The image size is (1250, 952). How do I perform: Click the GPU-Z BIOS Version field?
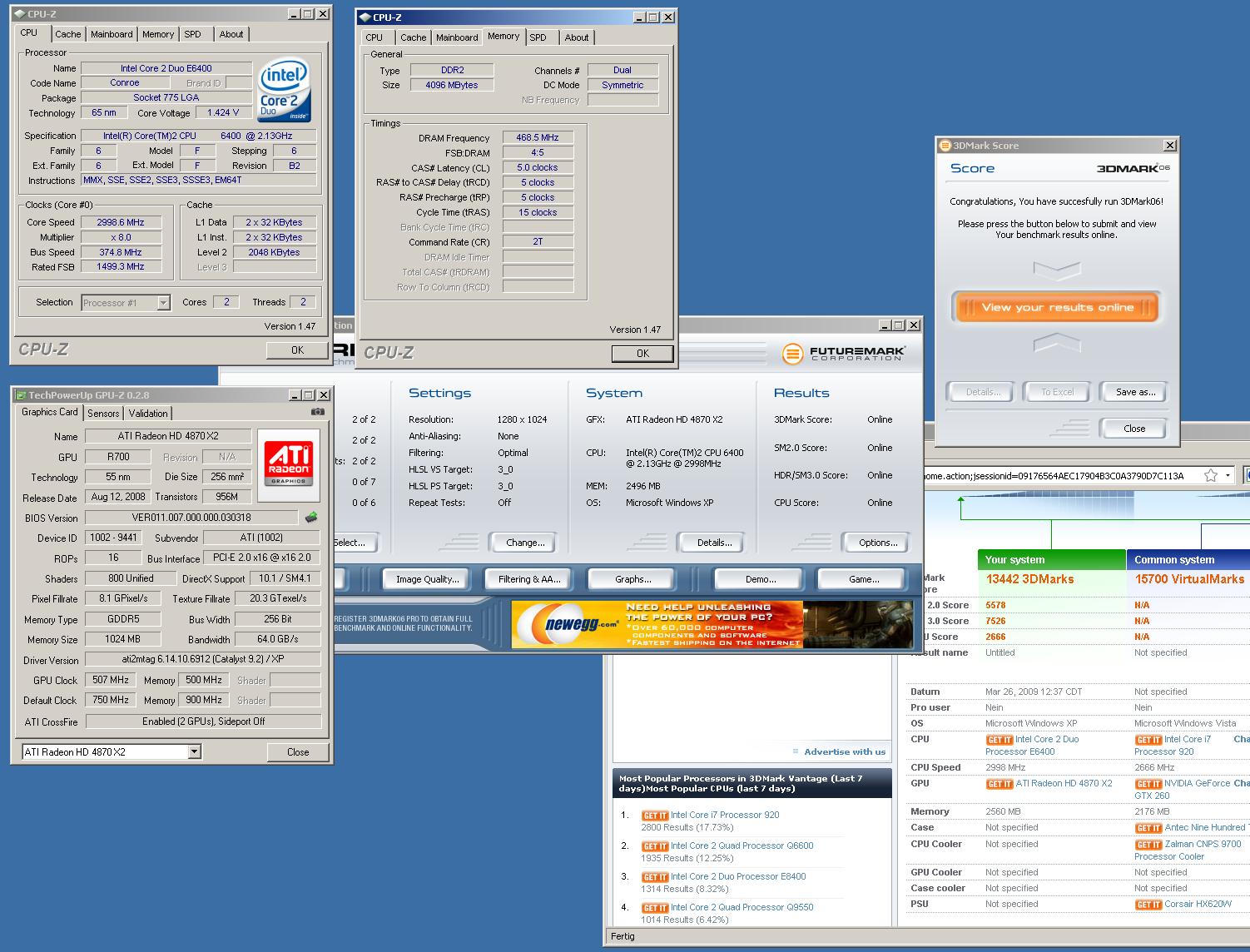point(191,518)
